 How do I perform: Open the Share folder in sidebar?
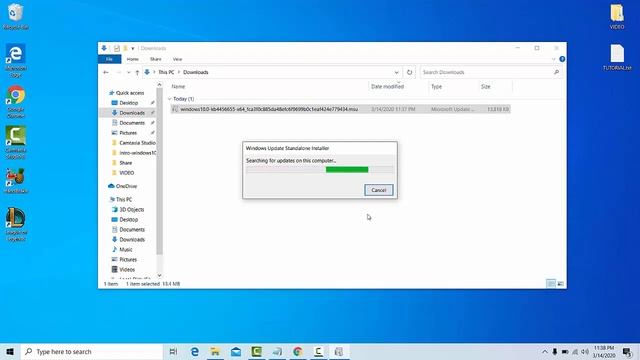125,163
